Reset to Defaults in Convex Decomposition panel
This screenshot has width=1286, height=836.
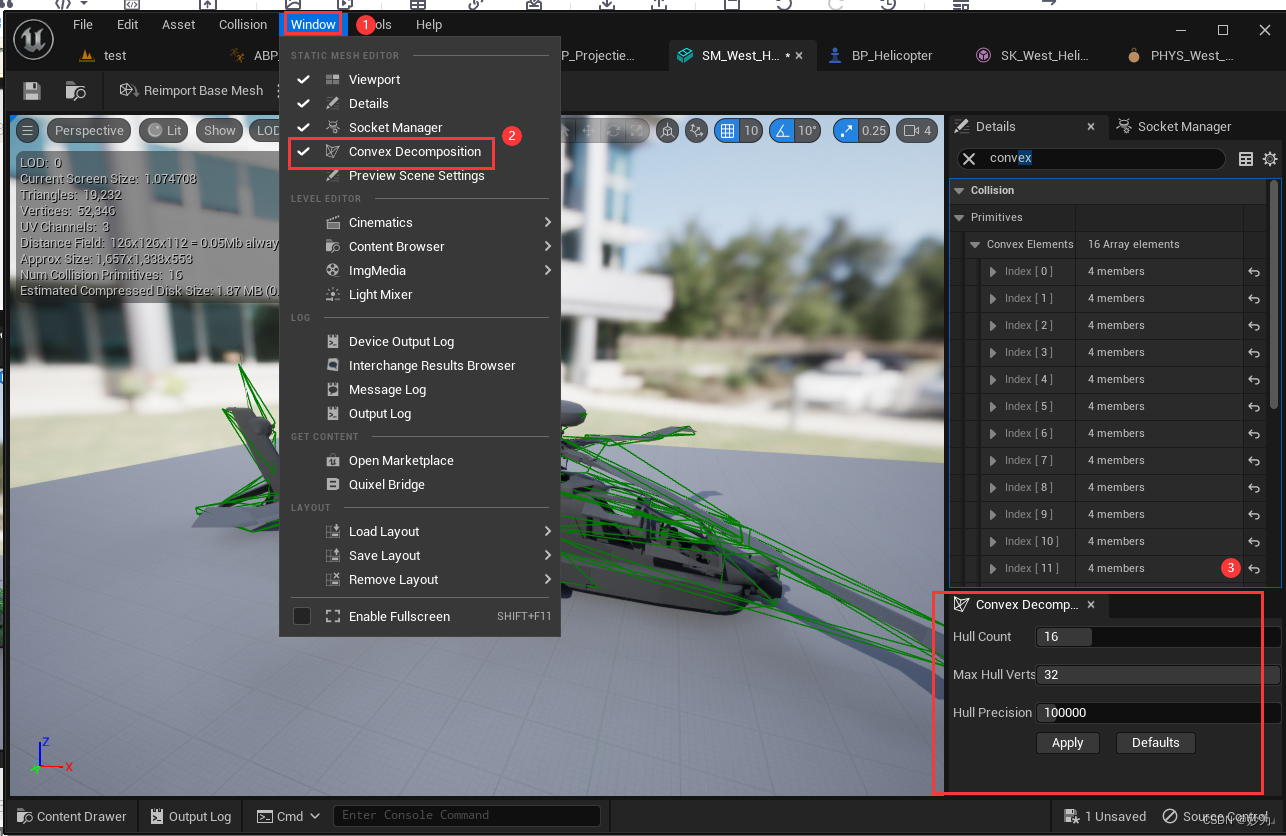tap(1155, 743)
